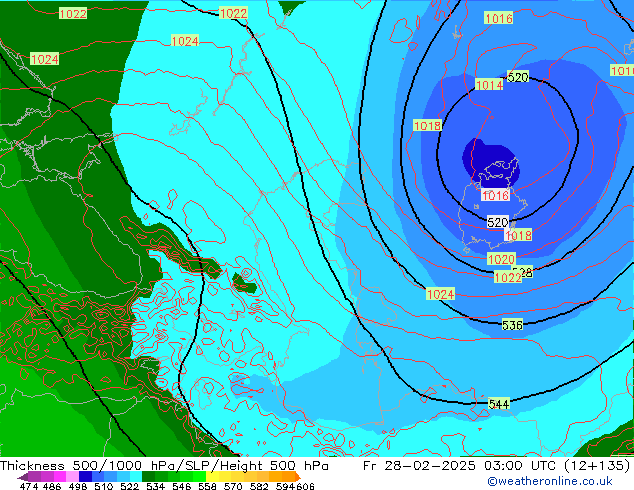
Task: Click the 520 label on green background
Action: [x=518, y=77]
